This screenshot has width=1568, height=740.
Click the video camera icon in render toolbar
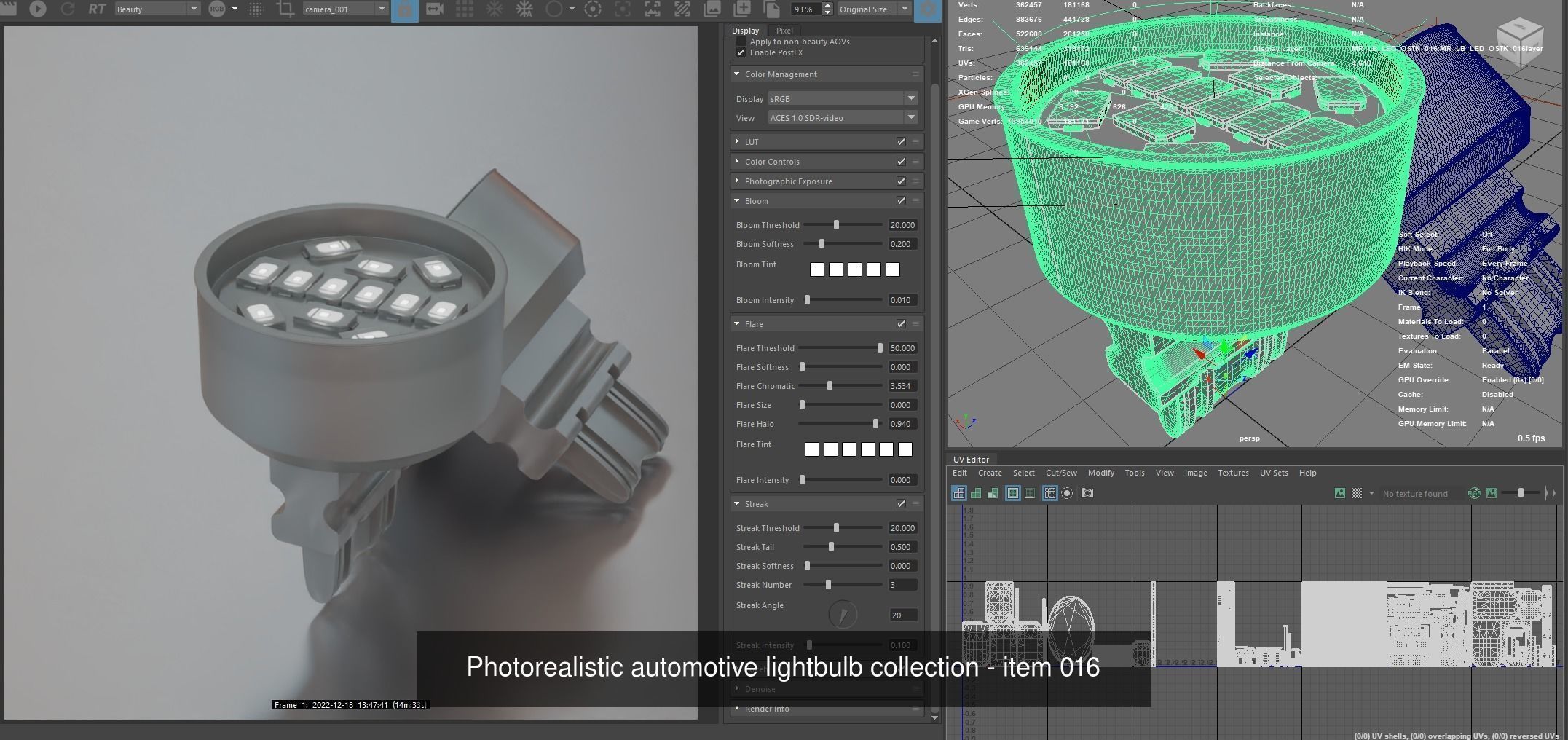[x=435, y=9]
